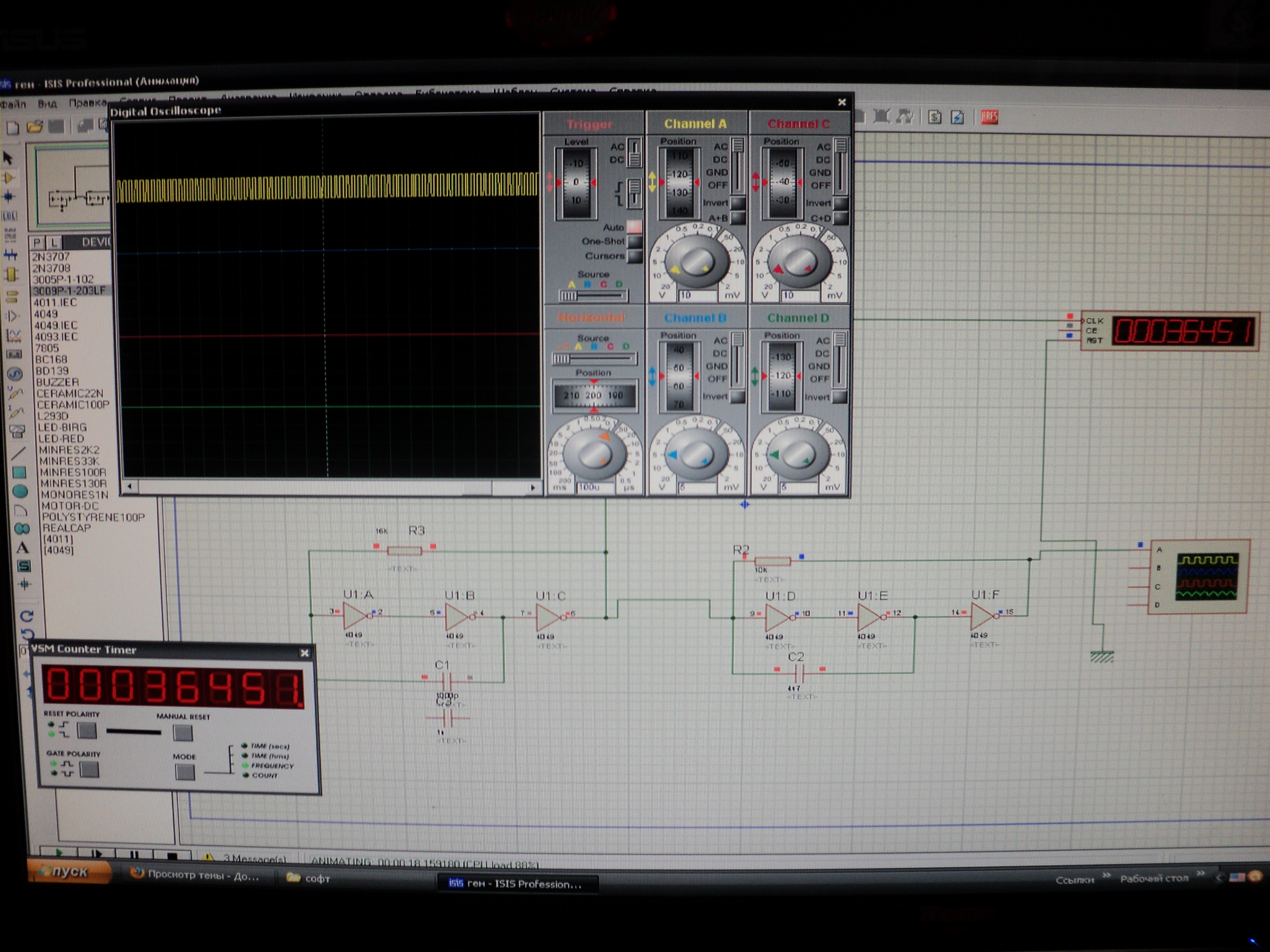Toggle the Trigger Auto button
Screen dimensions: 1270x952
tap(634, 227)
